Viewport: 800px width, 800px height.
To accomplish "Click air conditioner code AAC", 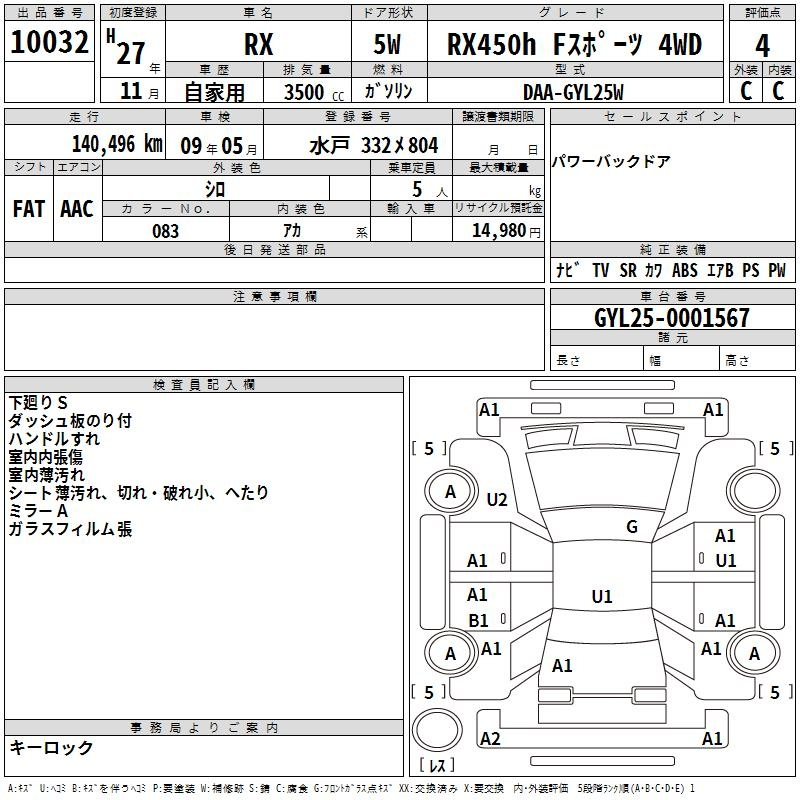I will tap(77, 209).
